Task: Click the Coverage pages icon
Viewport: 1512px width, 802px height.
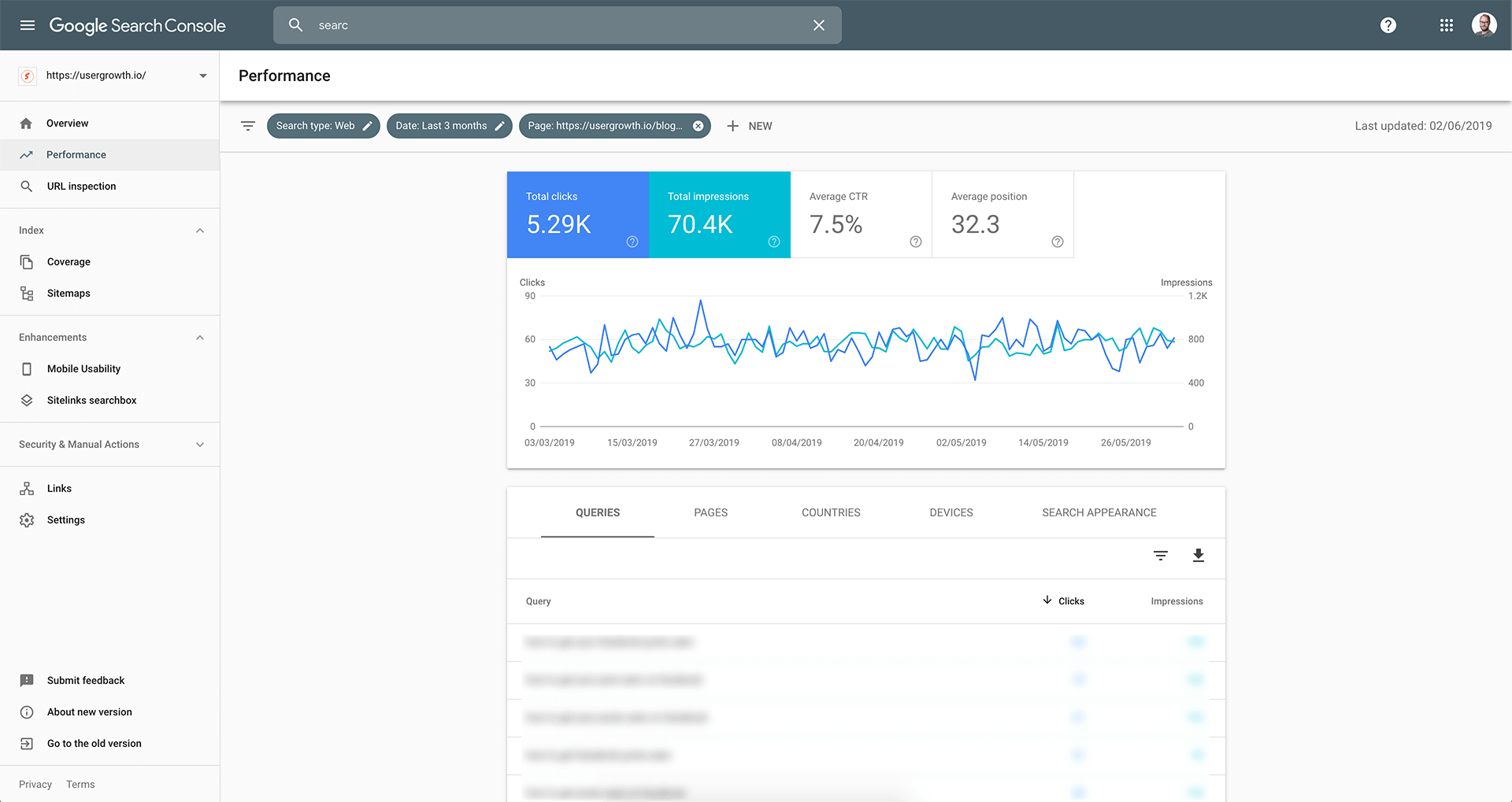Action: click(x=27, y=262)
